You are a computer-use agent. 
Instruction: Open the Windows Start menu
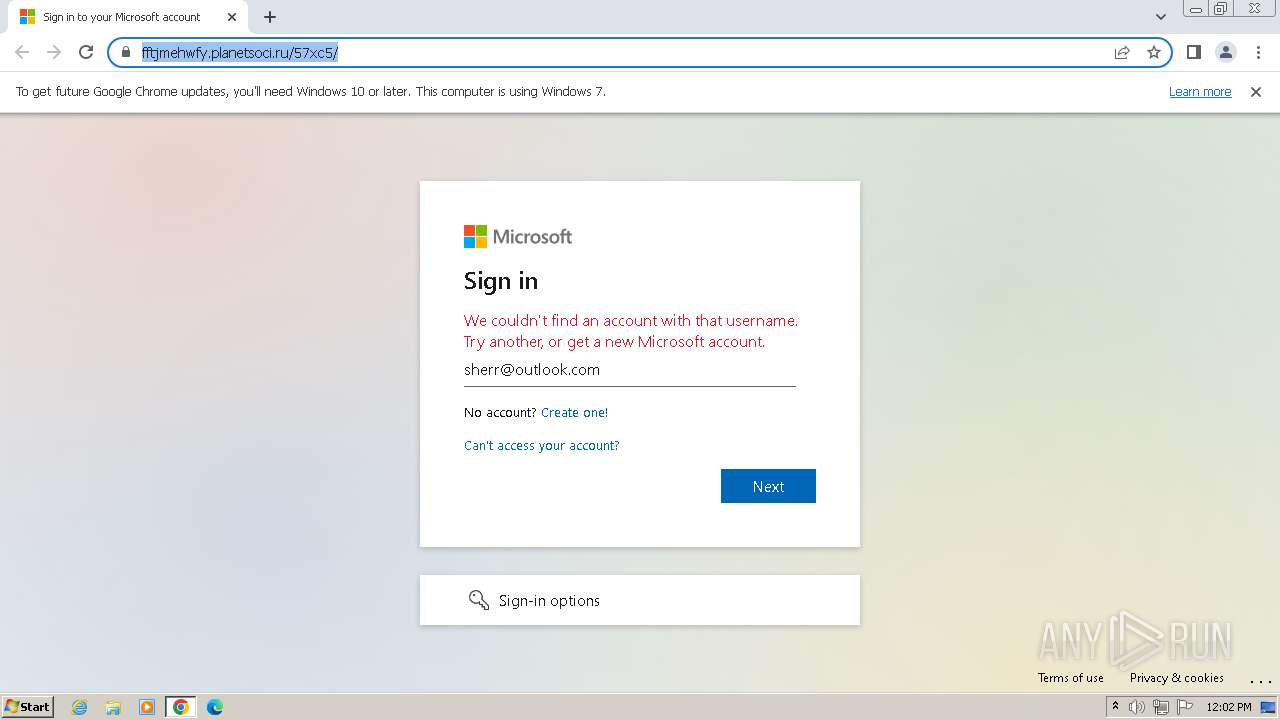coord(28,706)
